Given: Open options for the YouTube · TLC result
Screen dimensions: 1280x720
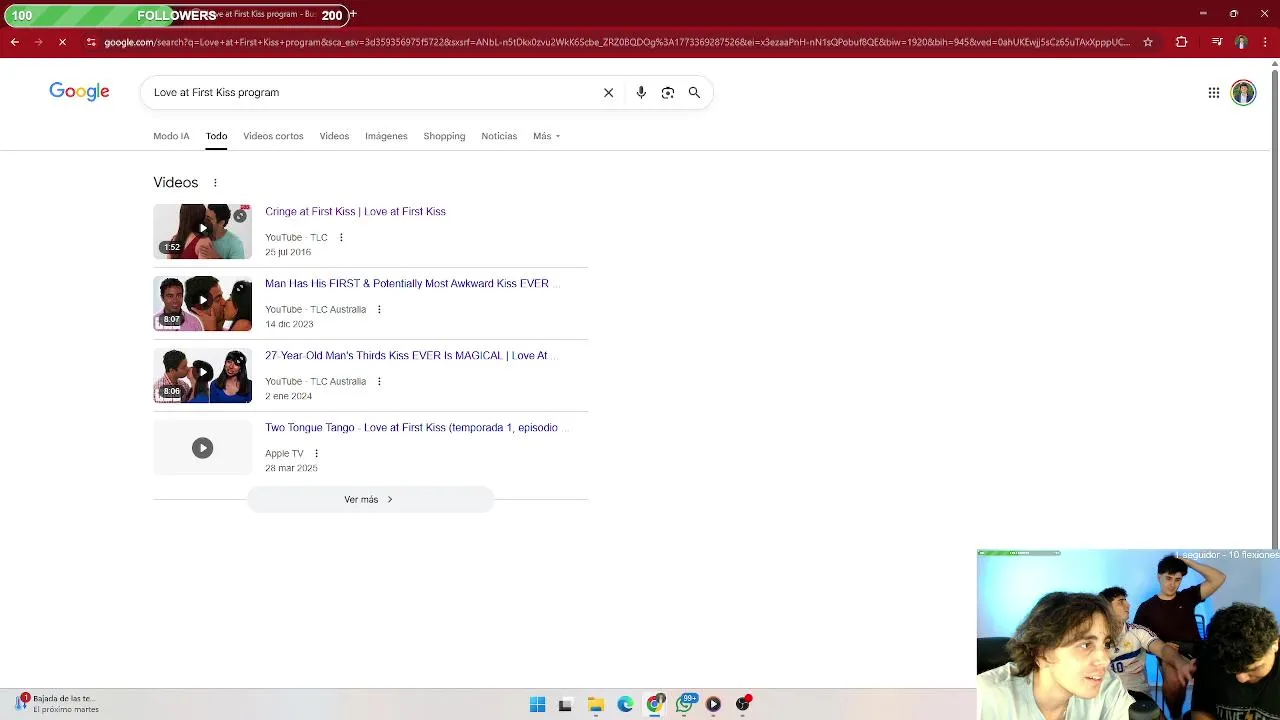Looking at the screenshot, I should point(341,238).
